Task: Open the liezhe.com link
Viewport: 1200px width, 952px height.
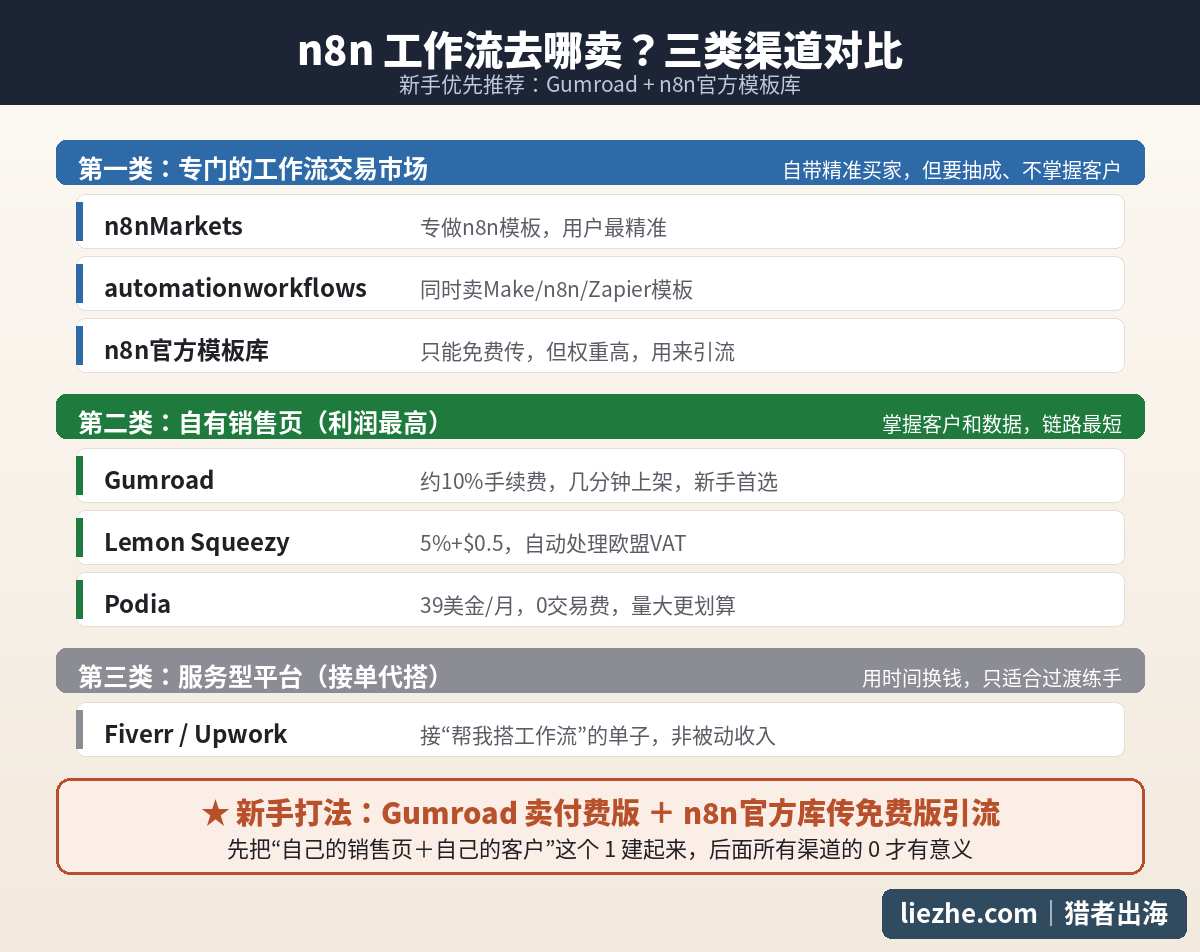Action: (968, 913)
